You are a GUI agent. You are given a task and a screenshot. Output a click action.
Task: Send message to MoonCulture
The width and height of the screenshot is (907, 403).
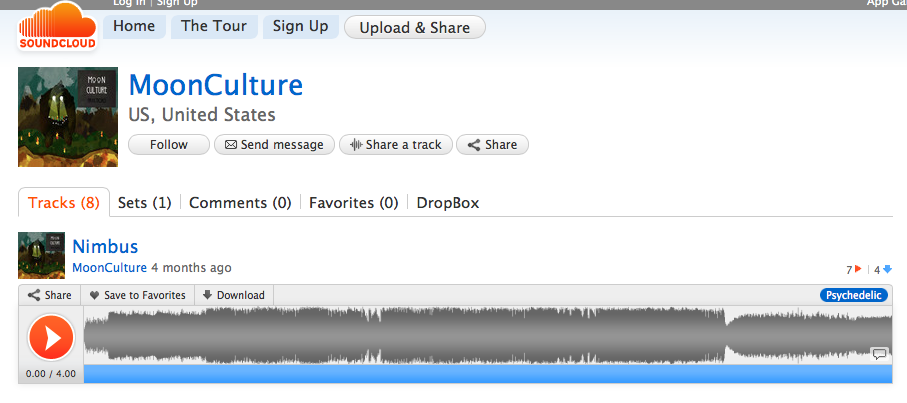point(274,145)
